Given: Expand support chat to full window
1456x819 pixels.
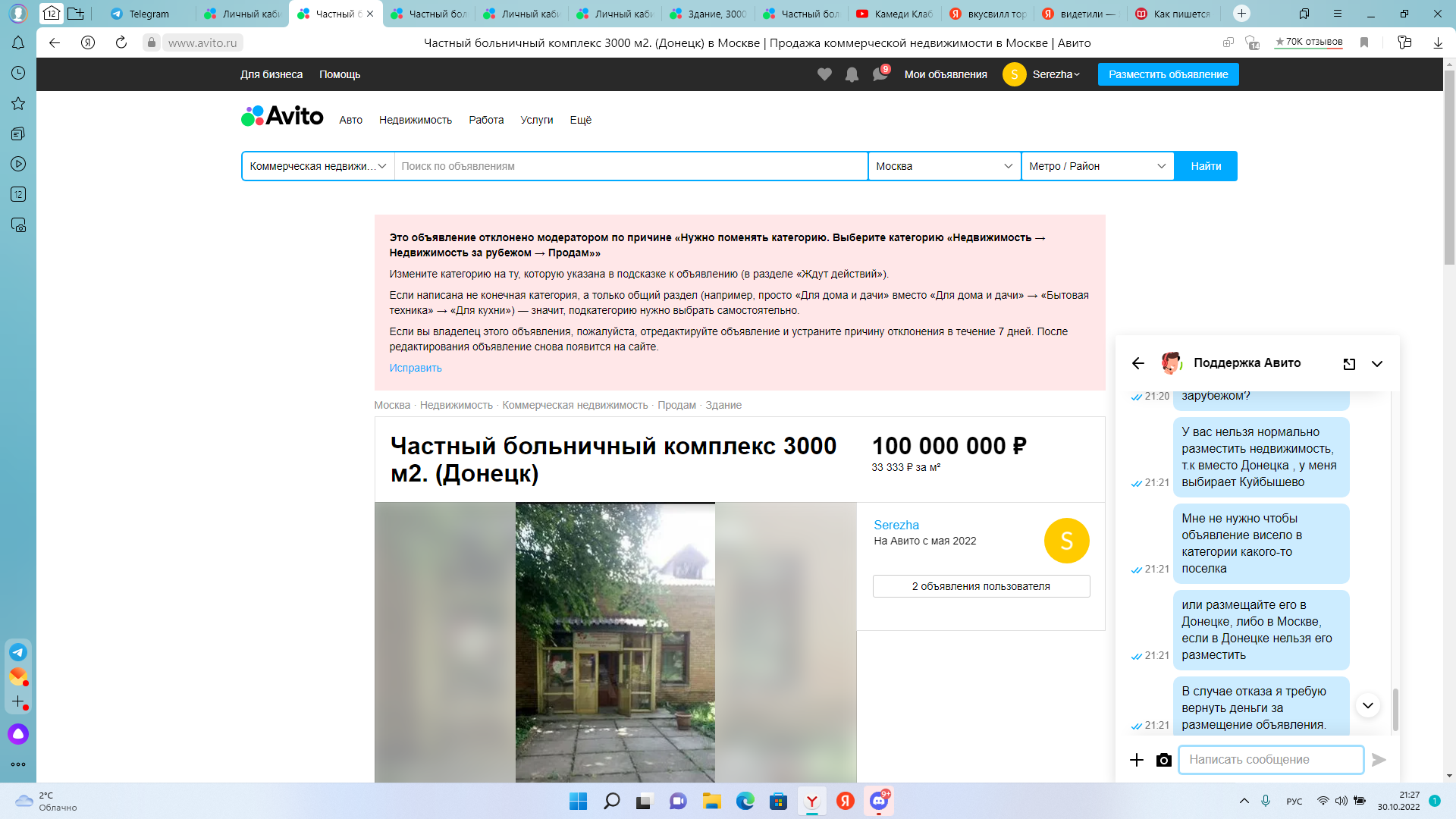Looking at the screenshot, I should [x=1349, y=364].
